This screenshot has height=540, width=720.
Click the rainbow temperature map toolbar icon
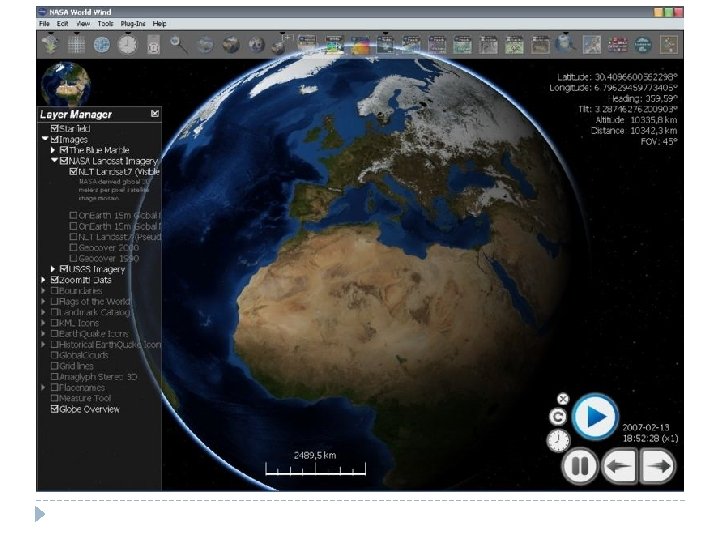coord(360,45)
